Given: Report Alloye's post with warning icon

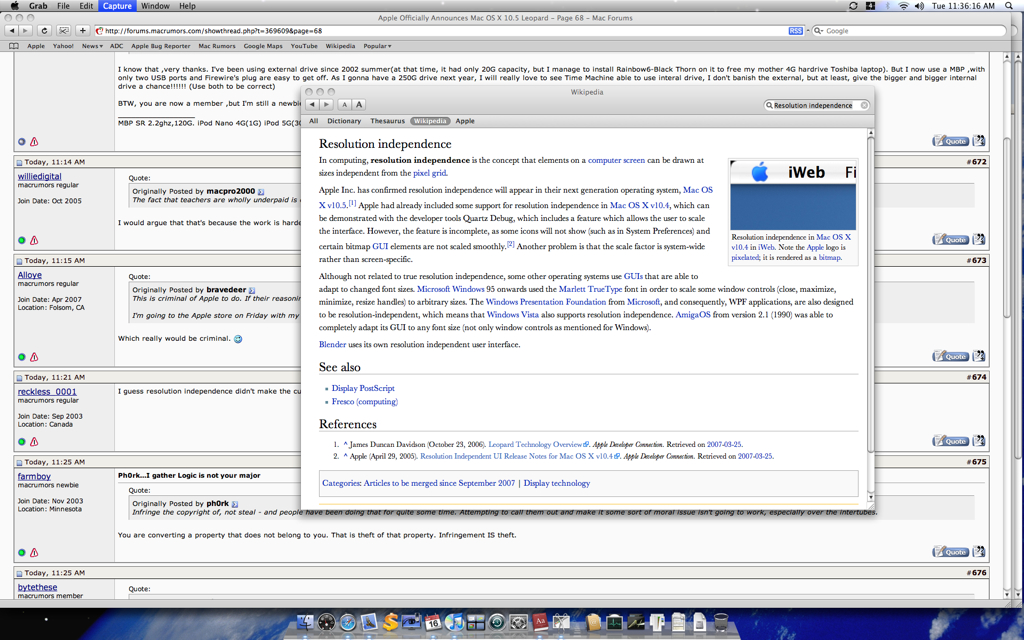Looking at the screenshot, I should [34, 357].
